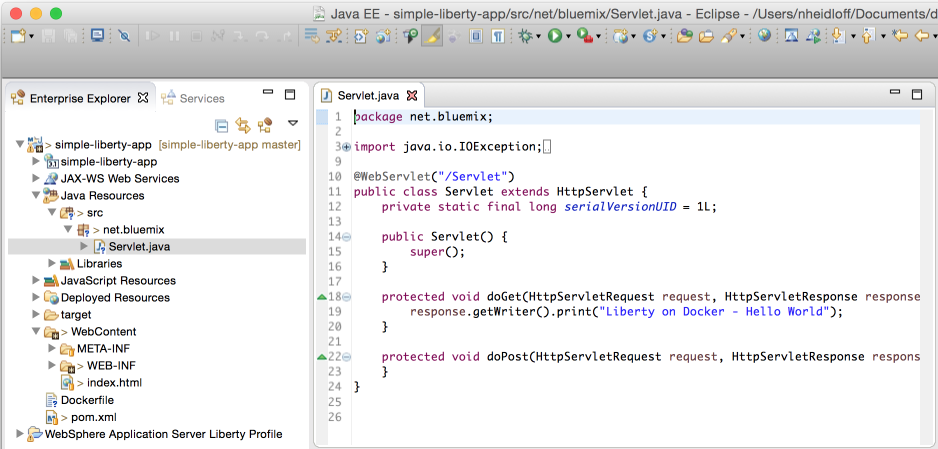Collapse the Java Resources node
The image size is (938, 449).
[x=36, y=196]
